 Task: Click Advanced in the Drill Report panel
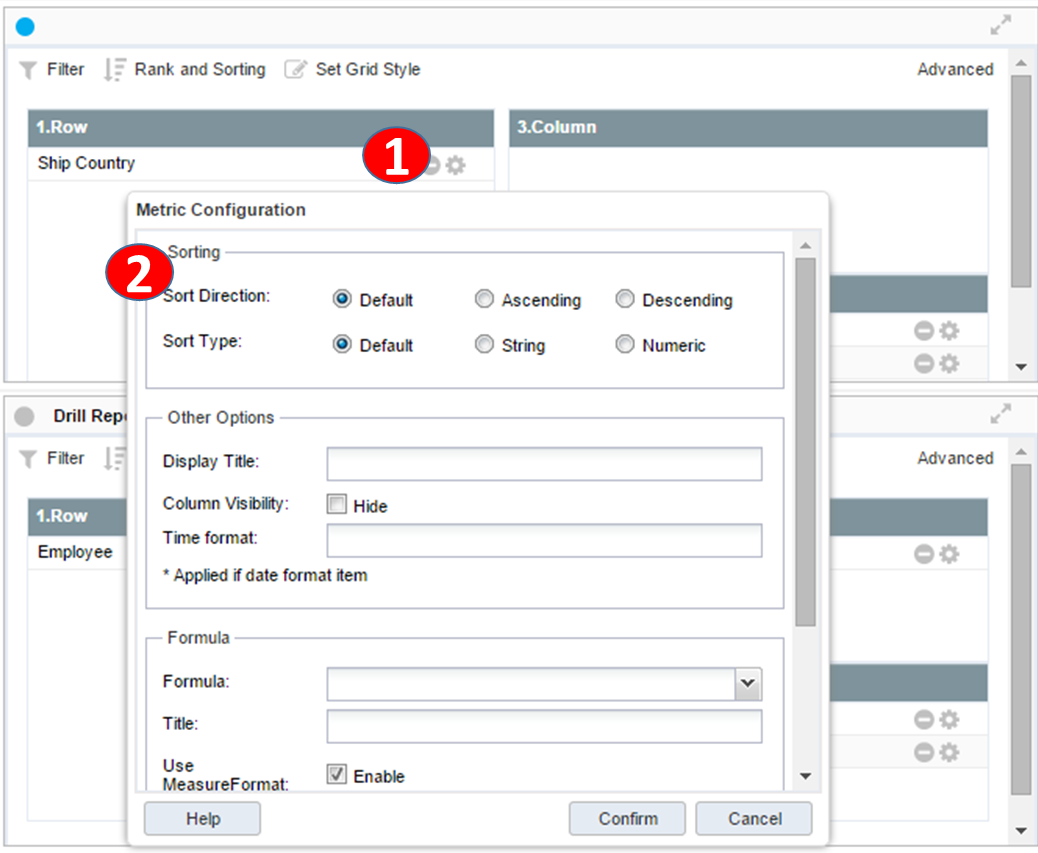(955, 458)
